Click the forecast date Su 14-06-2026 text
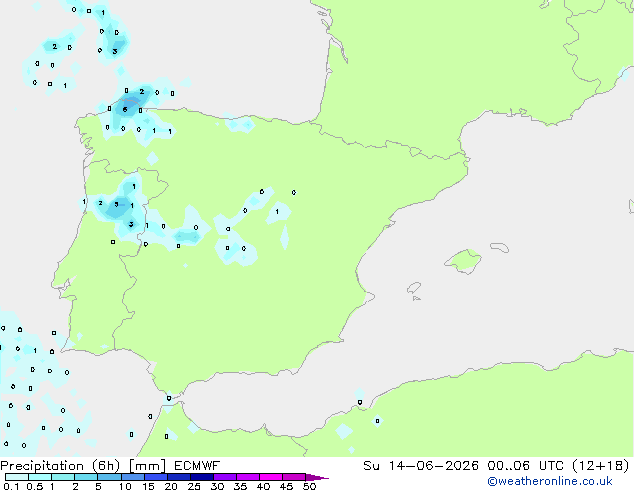Screen dimensions: 634x490 coord(421,466)
